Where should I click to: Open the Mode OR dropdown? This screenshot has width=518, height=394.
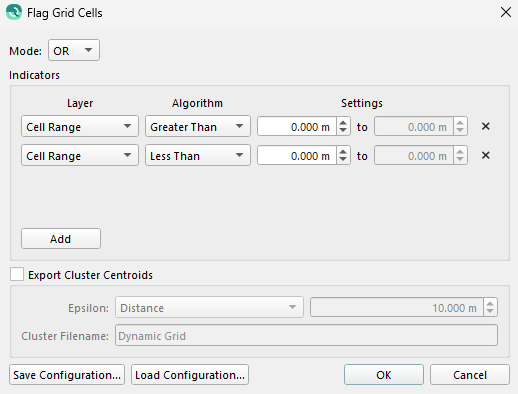pos(74,50)
